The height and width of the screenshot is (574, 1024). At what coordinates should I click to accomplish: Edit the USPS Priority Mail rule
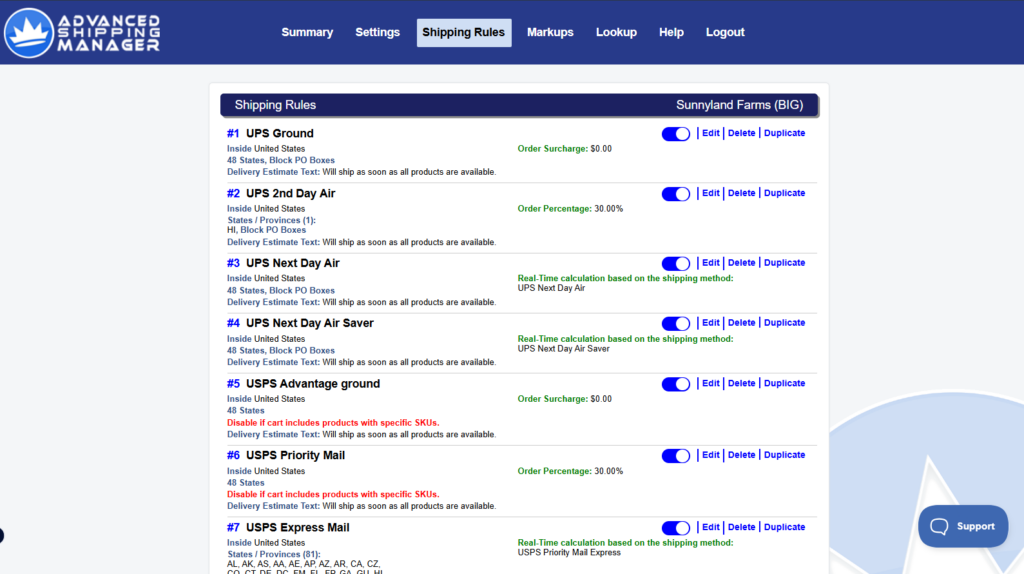(711, 455)
